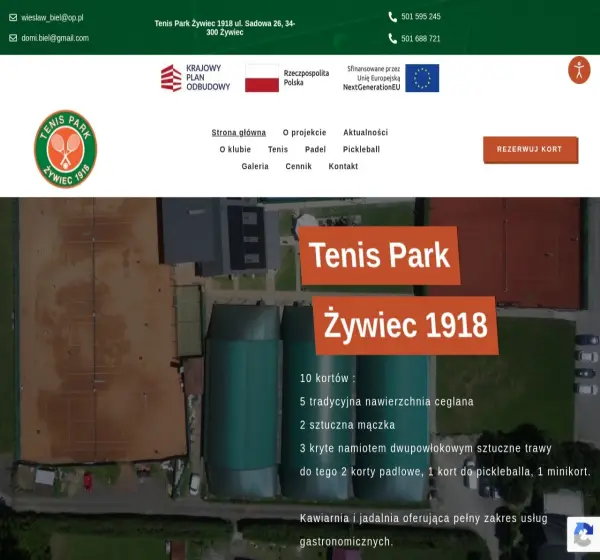
Task: Click the European Union flag logo
Action: (422, 78)
